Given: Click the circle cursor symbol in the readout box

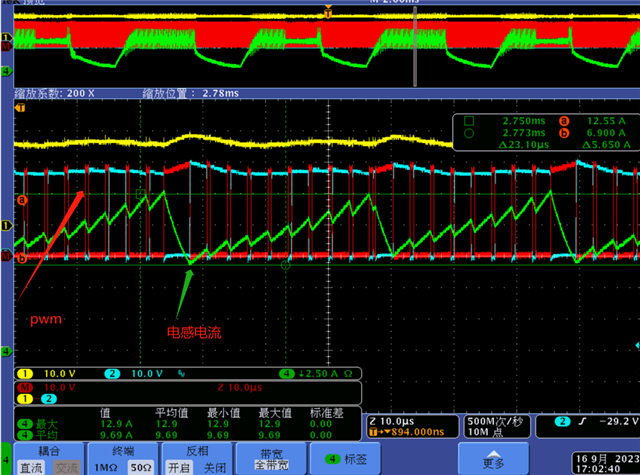Looking at the screenshot, I should [x=469, y=133].
